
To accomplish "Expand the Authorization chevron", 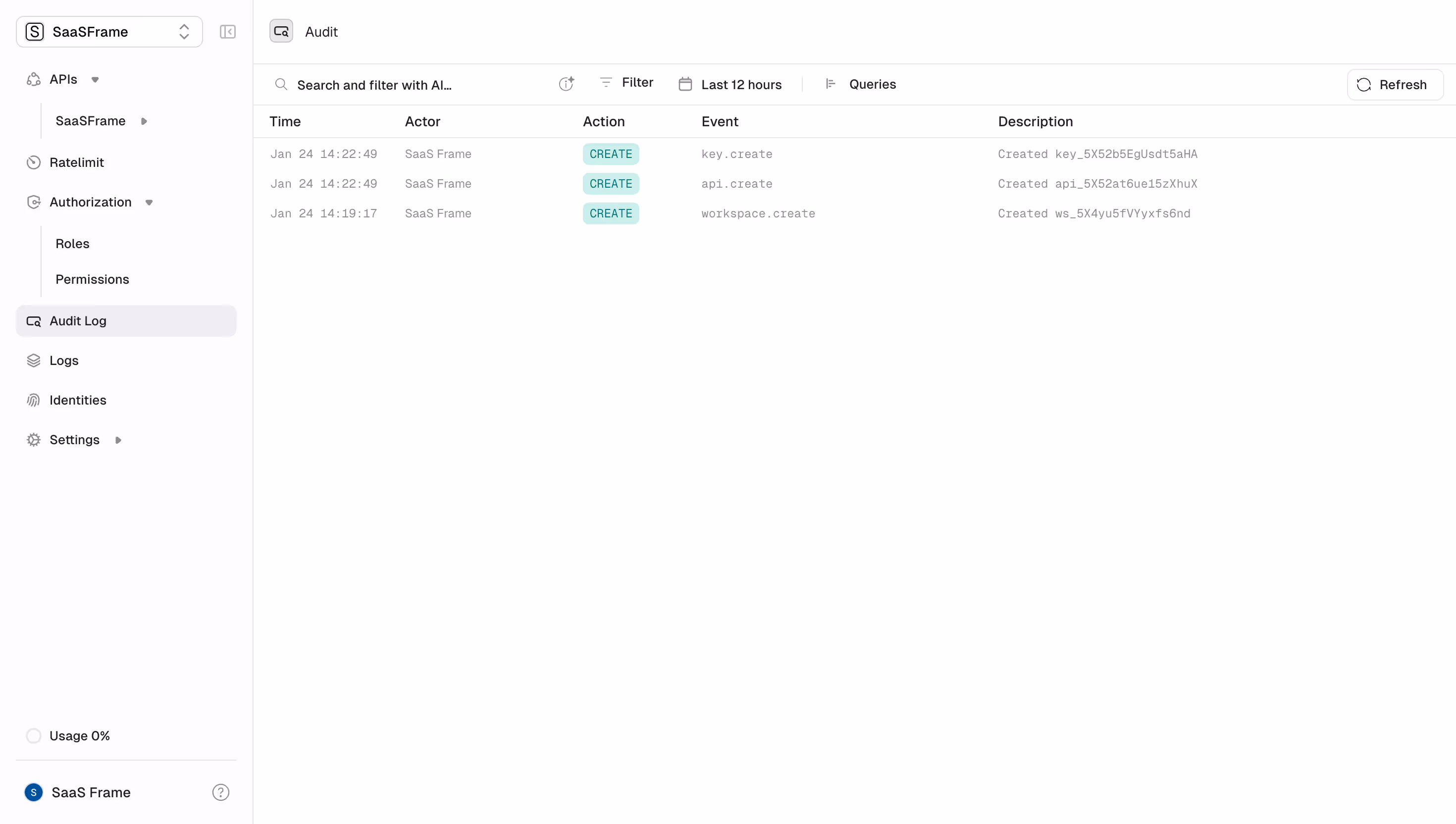I will point(150,202).
